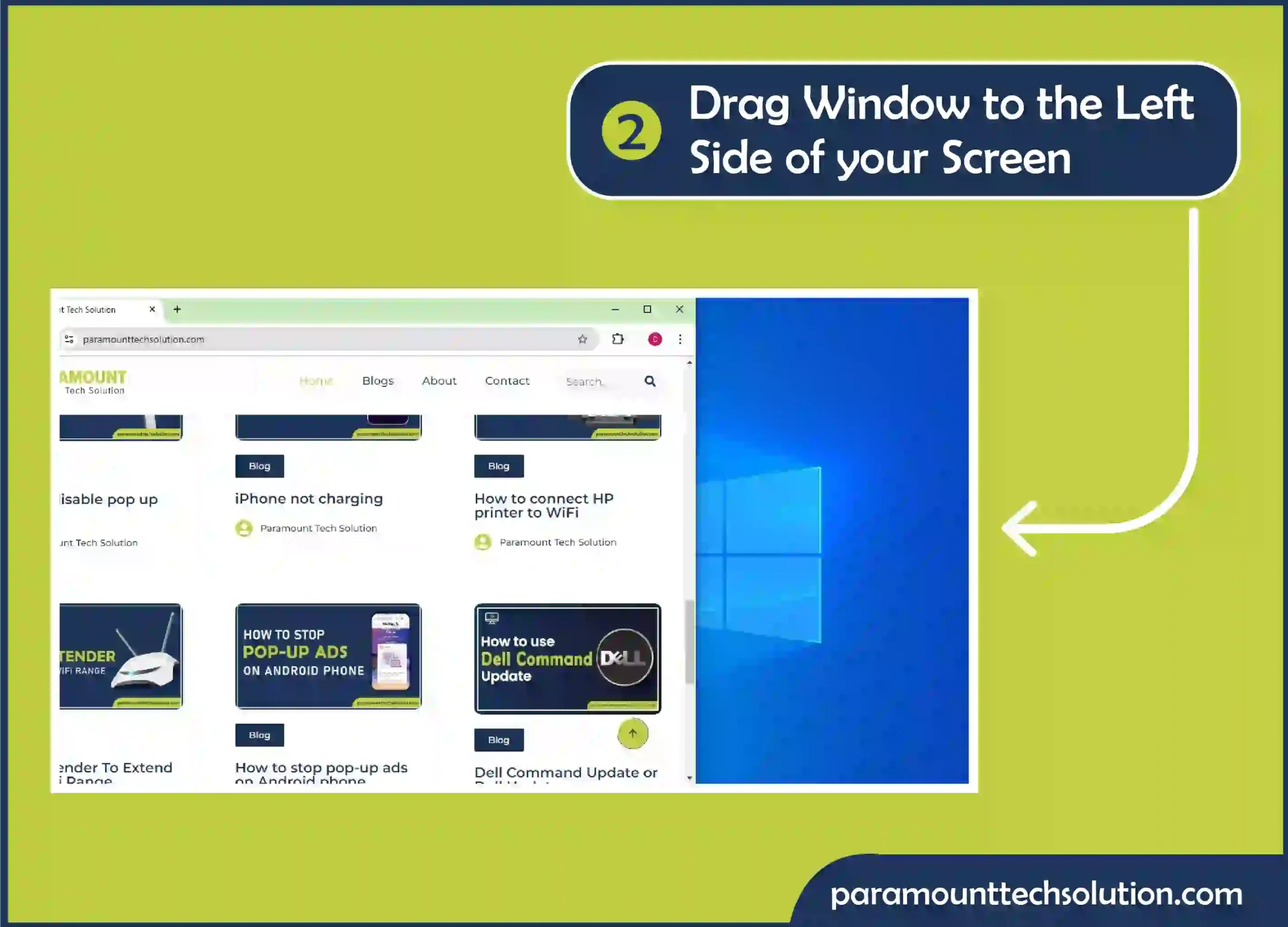Click the user avatar icon on iPhone post

tap(244, 527)
